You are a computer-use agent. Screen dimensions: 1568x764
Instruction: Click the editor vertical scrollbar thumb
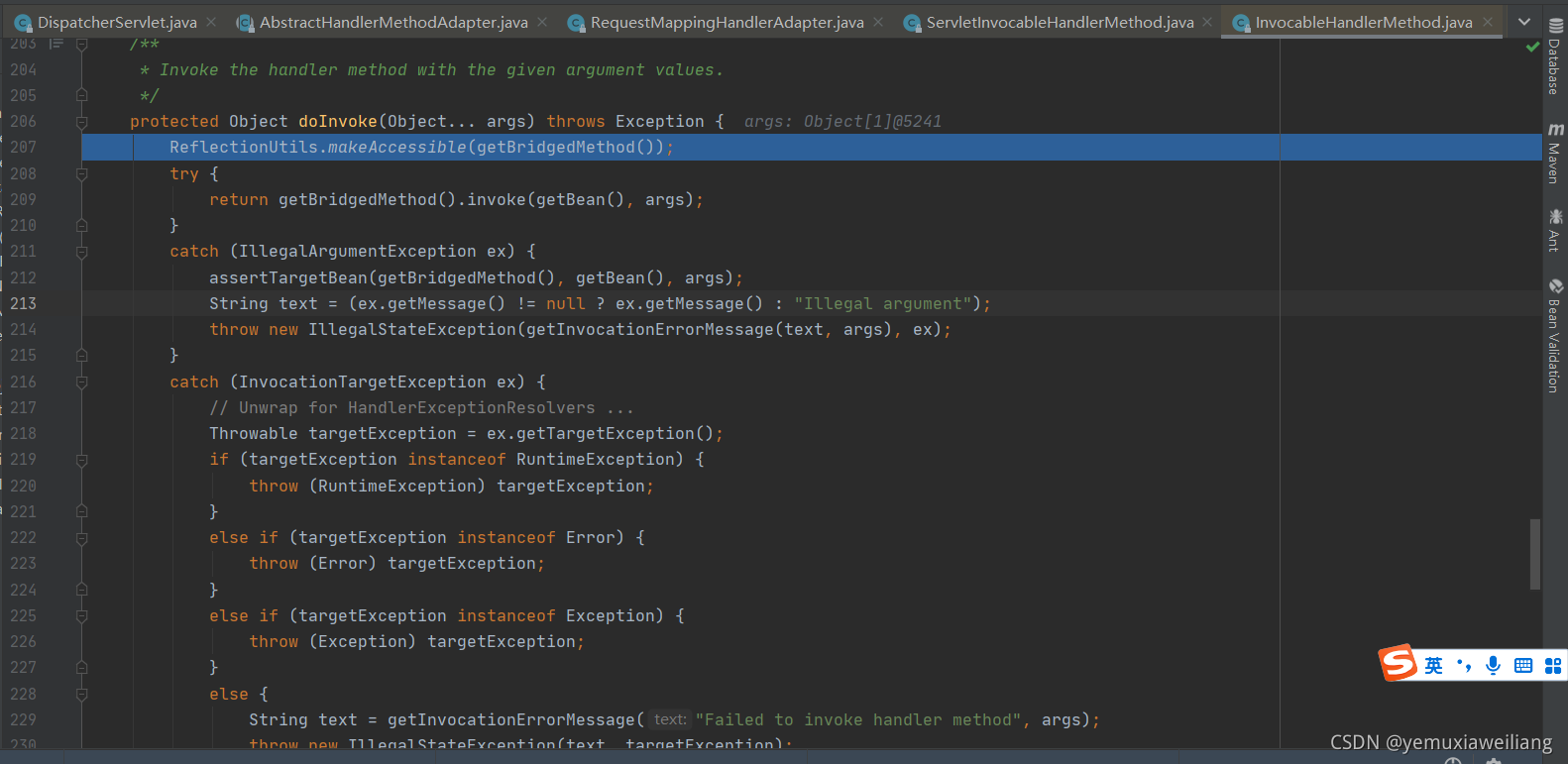1535,554
